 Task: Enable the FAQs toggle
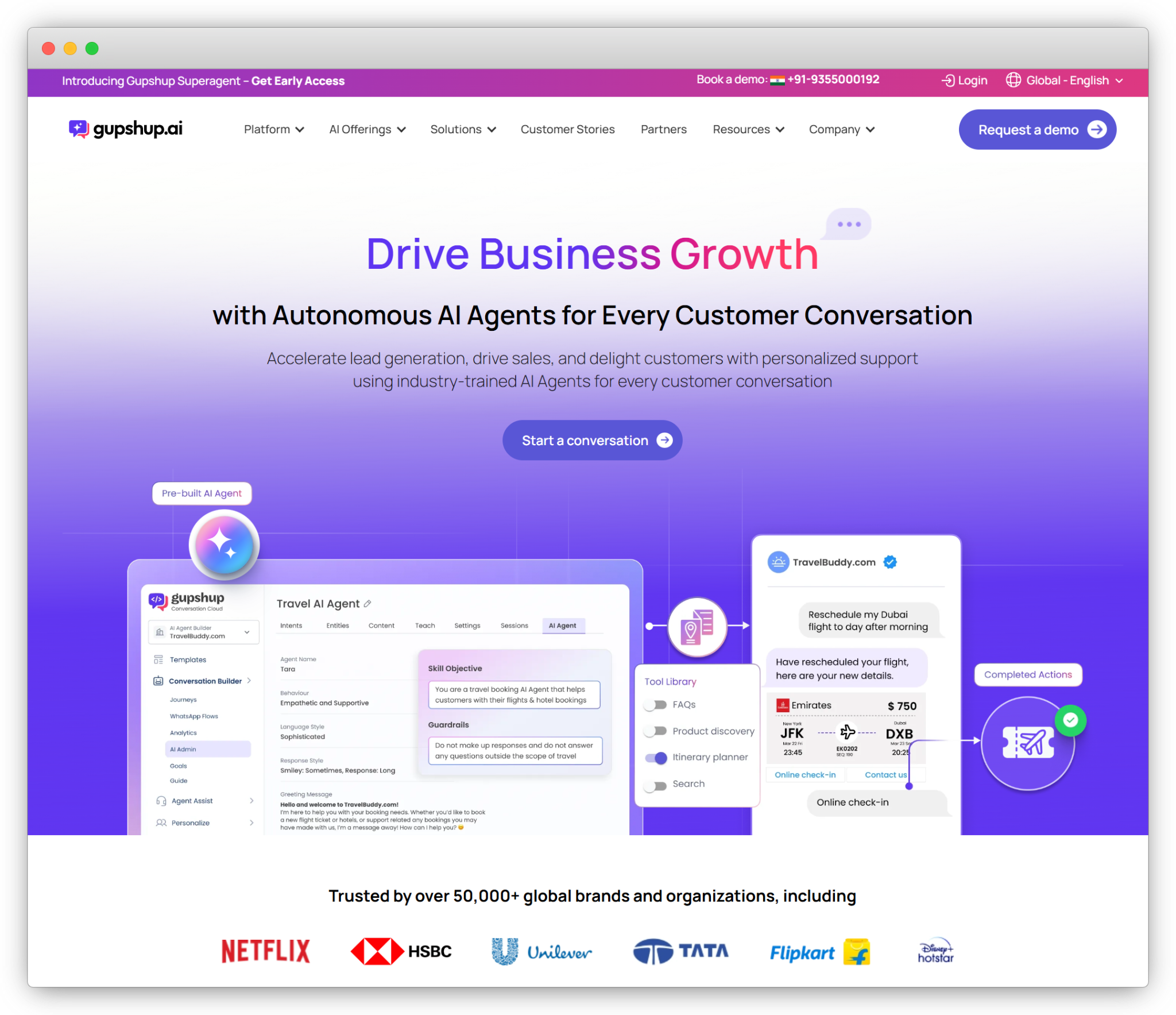click(655, 705)
